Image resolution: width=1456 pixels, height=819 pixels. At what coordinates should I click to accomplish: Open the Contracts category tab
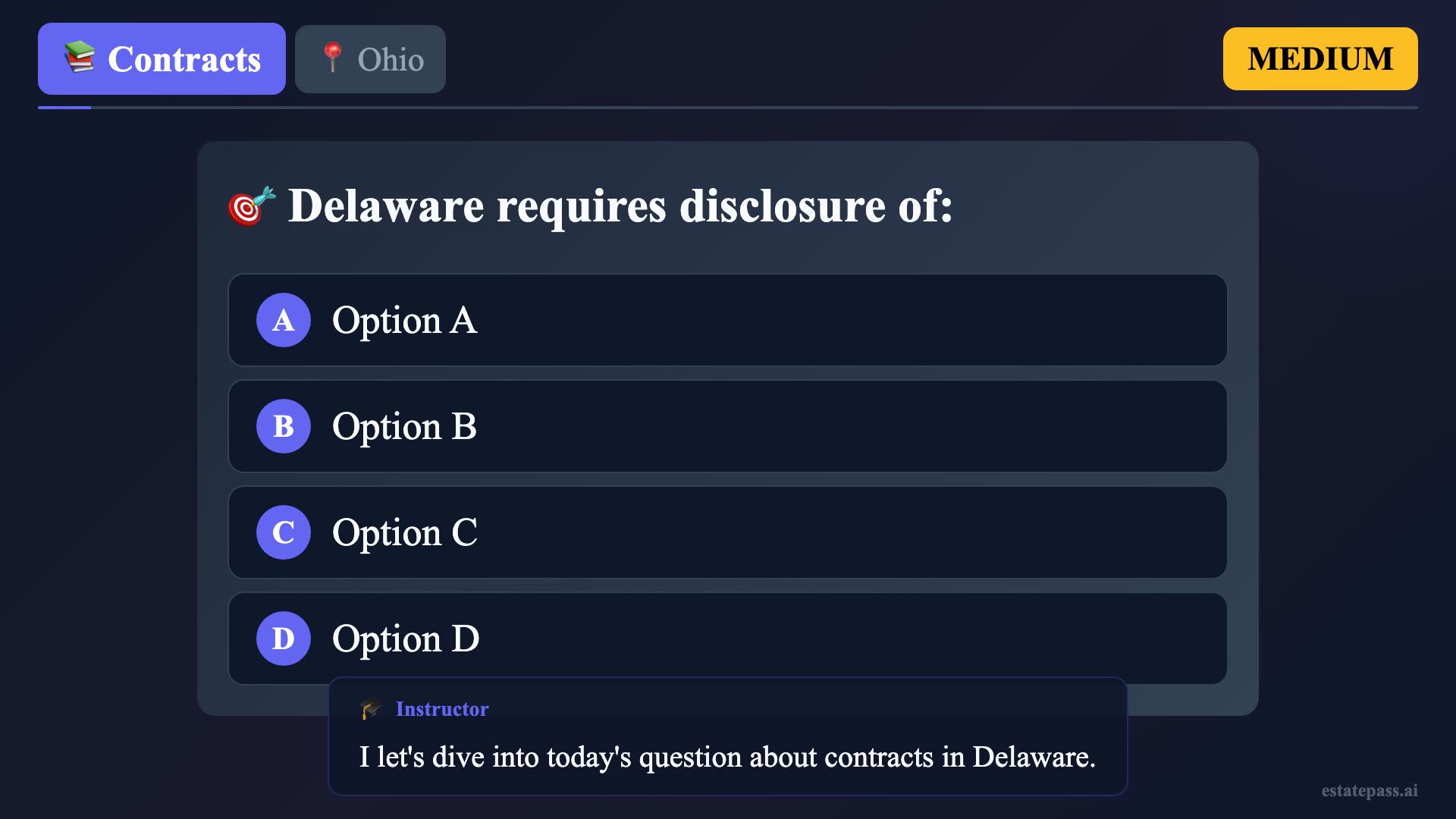click(x=162, y=59)
